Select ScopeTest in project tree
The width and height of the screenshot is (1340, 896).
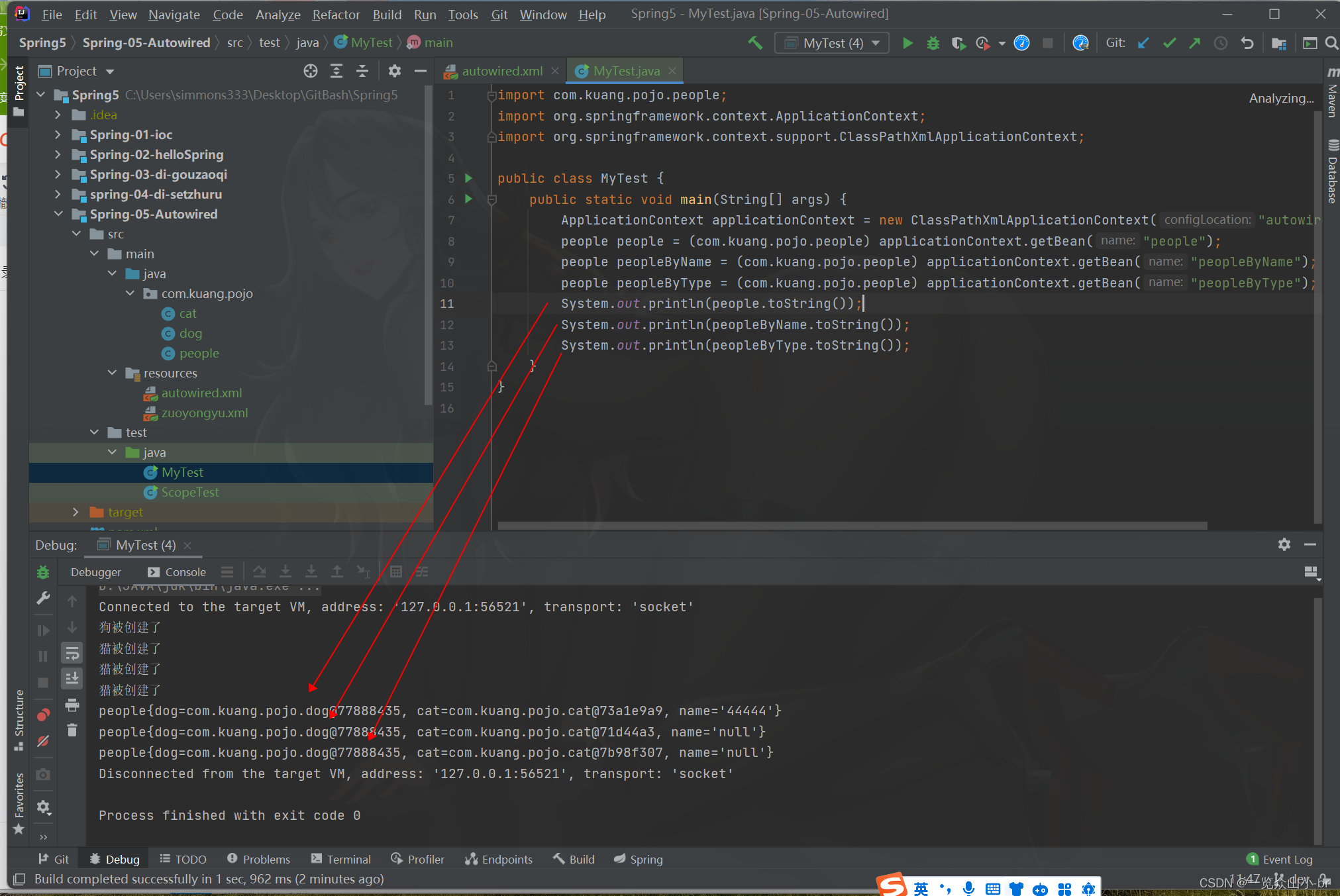click(189, 492)
